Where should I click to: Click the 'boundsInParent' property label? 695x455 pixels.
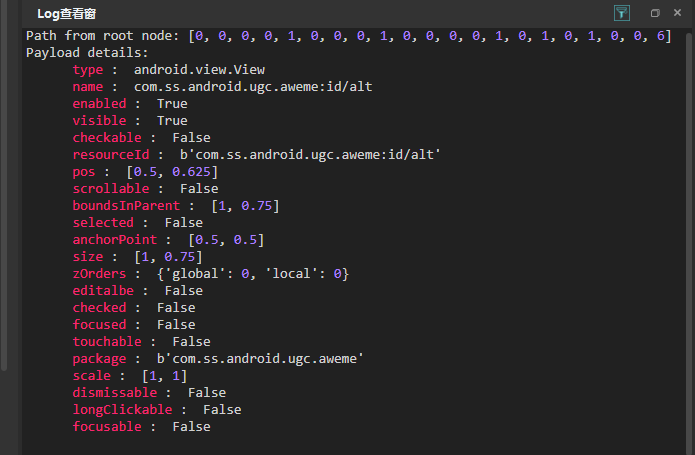pyautogui.click(x=126, y=206)
